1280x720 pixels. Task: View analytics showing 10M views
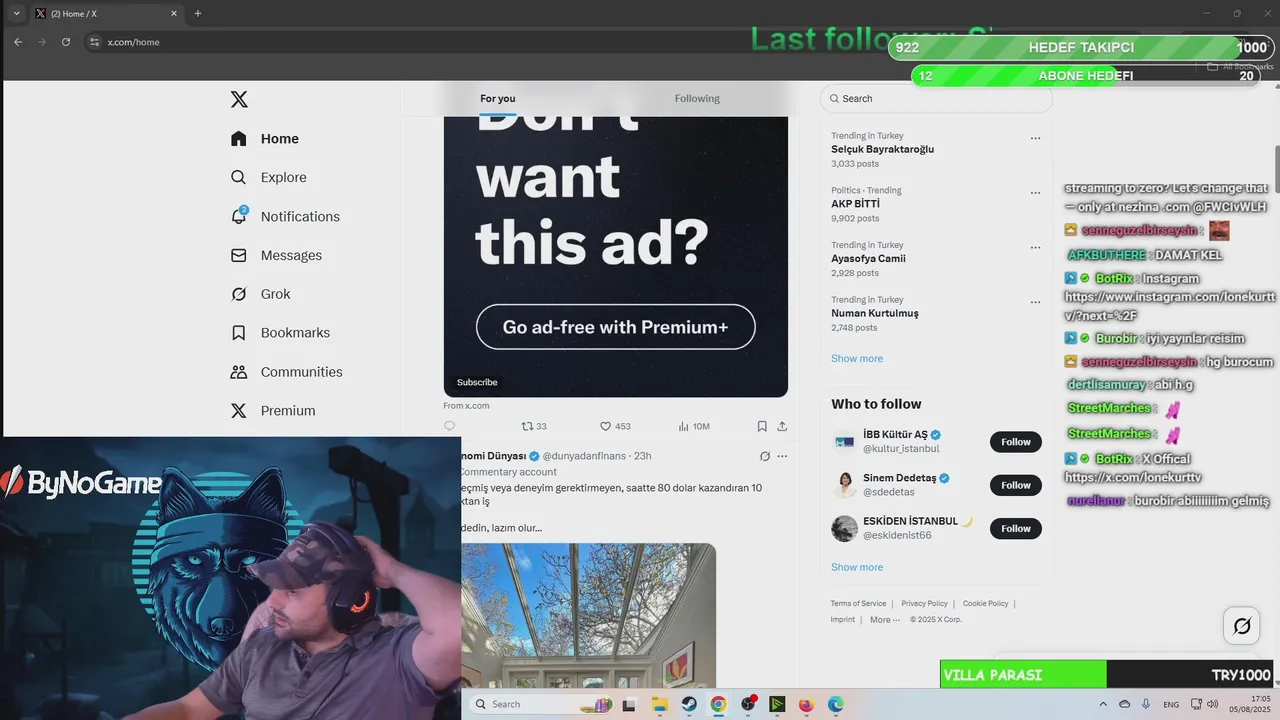tap(694, 426)
